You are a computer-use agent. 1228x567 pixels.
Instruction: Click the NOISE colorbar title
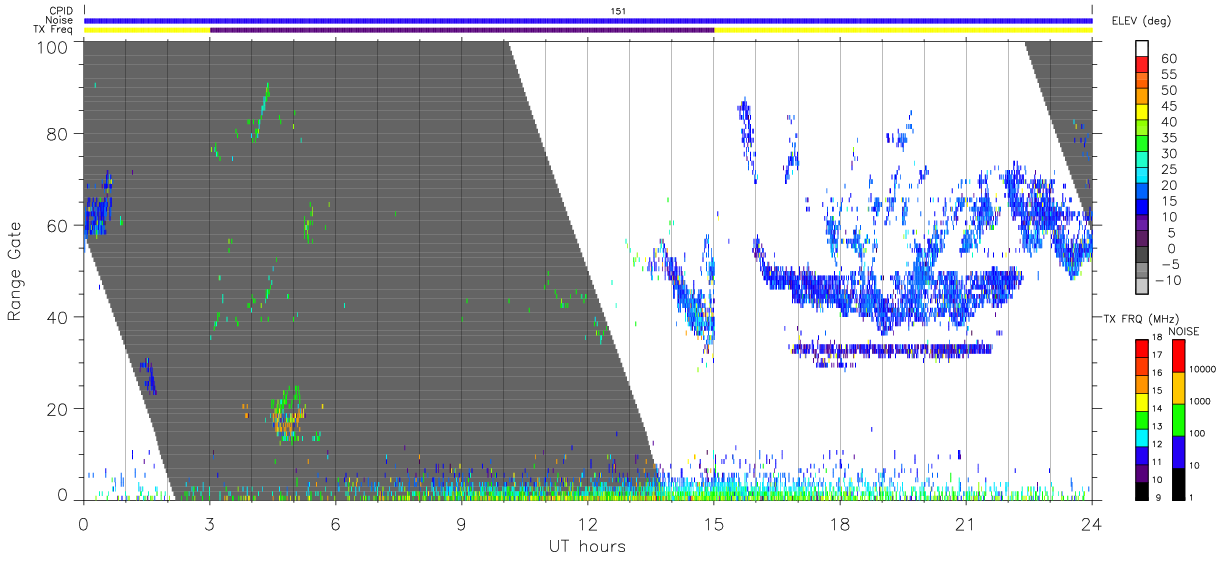(x=1183, y=331)
